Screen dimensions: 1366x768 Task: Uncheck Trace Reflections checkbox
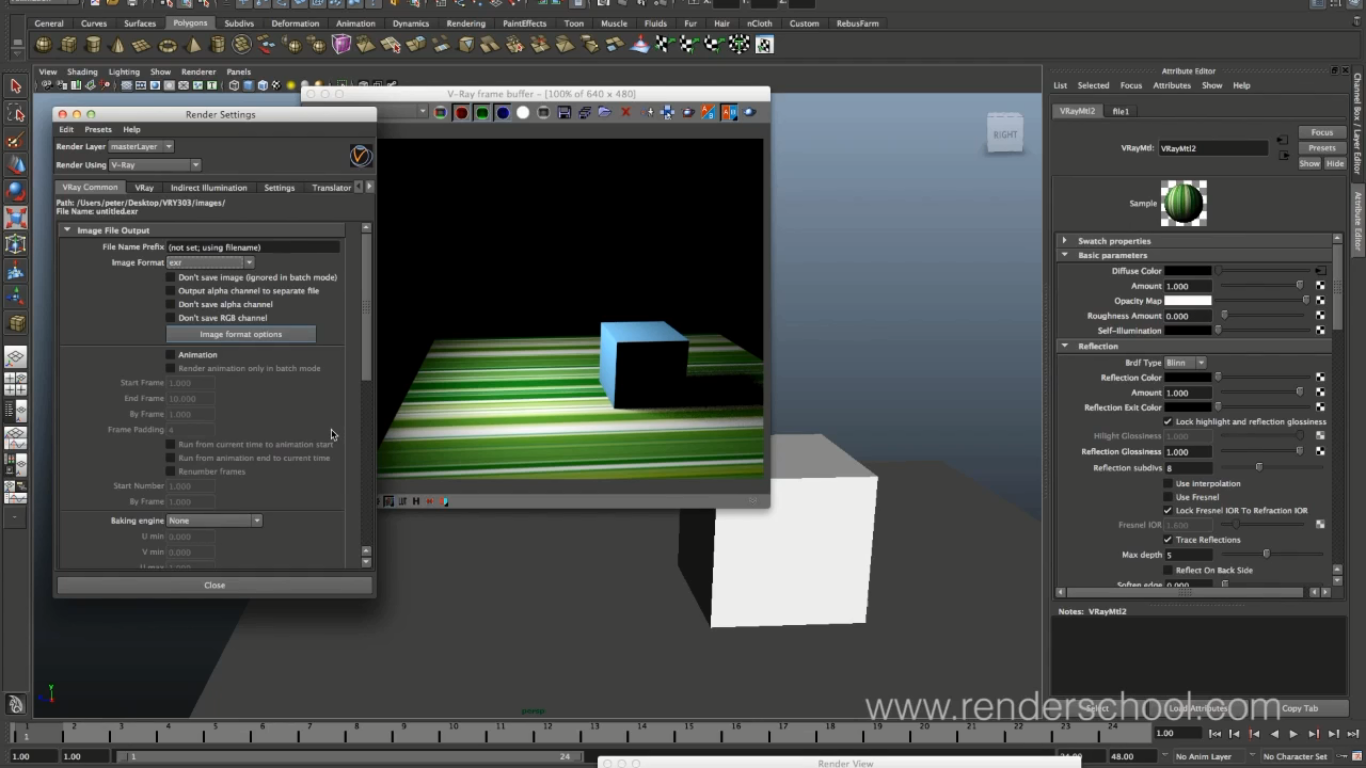[x=1168, y=540]
